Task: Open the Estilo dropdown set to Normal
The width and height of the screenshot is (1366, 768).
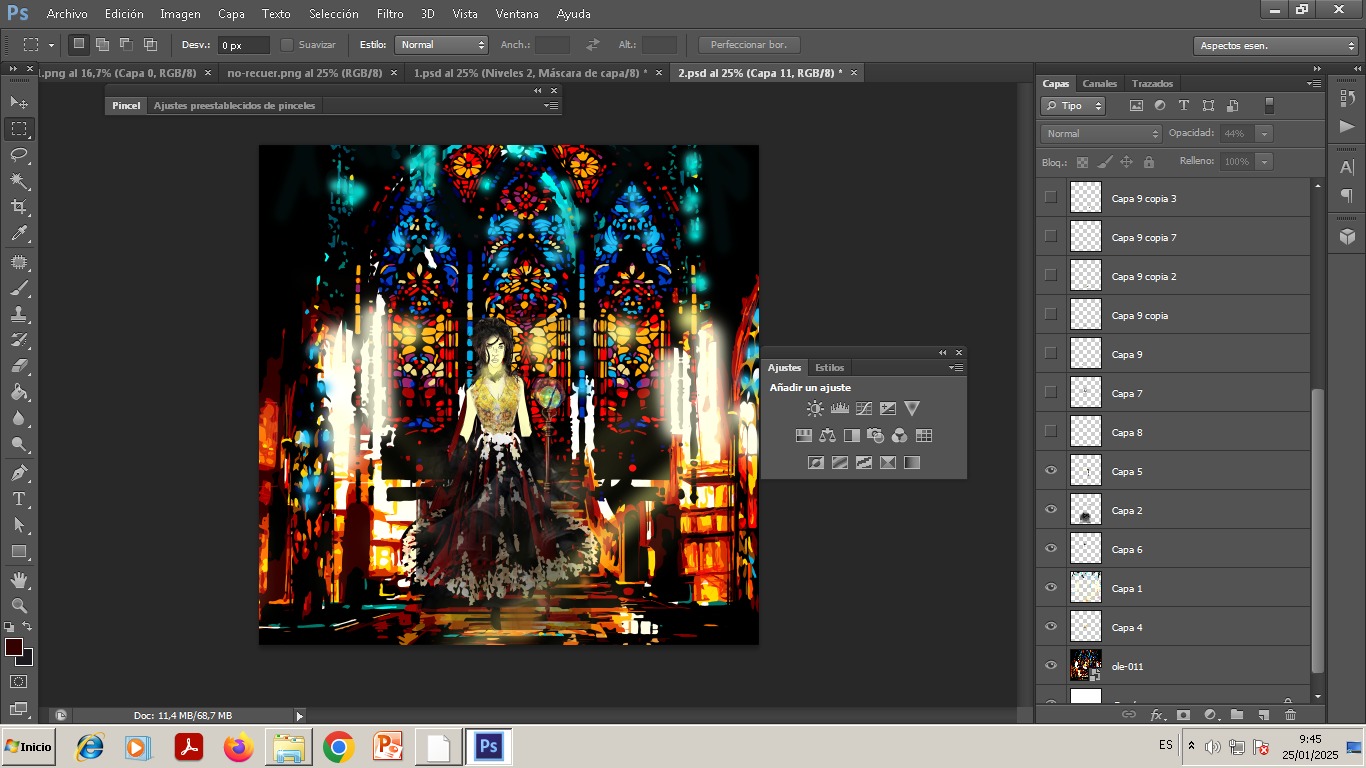Action: [x=441, y=45]
